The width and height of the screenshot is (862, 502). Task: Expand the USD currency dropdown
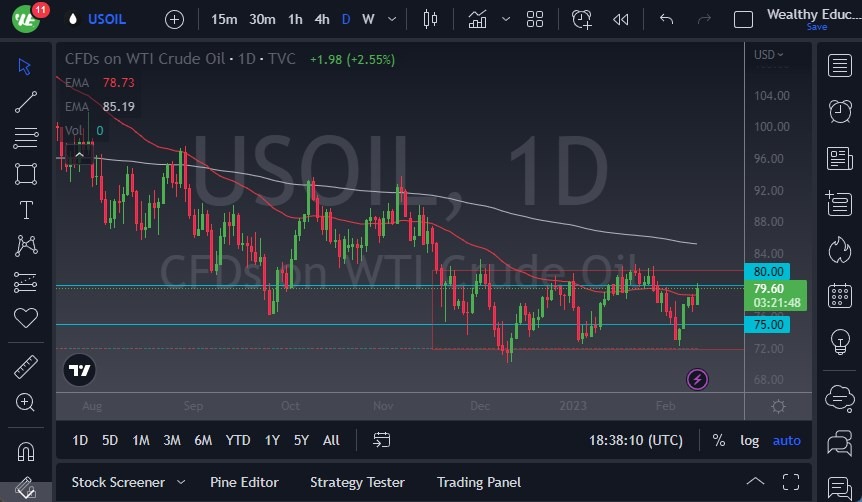(x=768, y=55)
